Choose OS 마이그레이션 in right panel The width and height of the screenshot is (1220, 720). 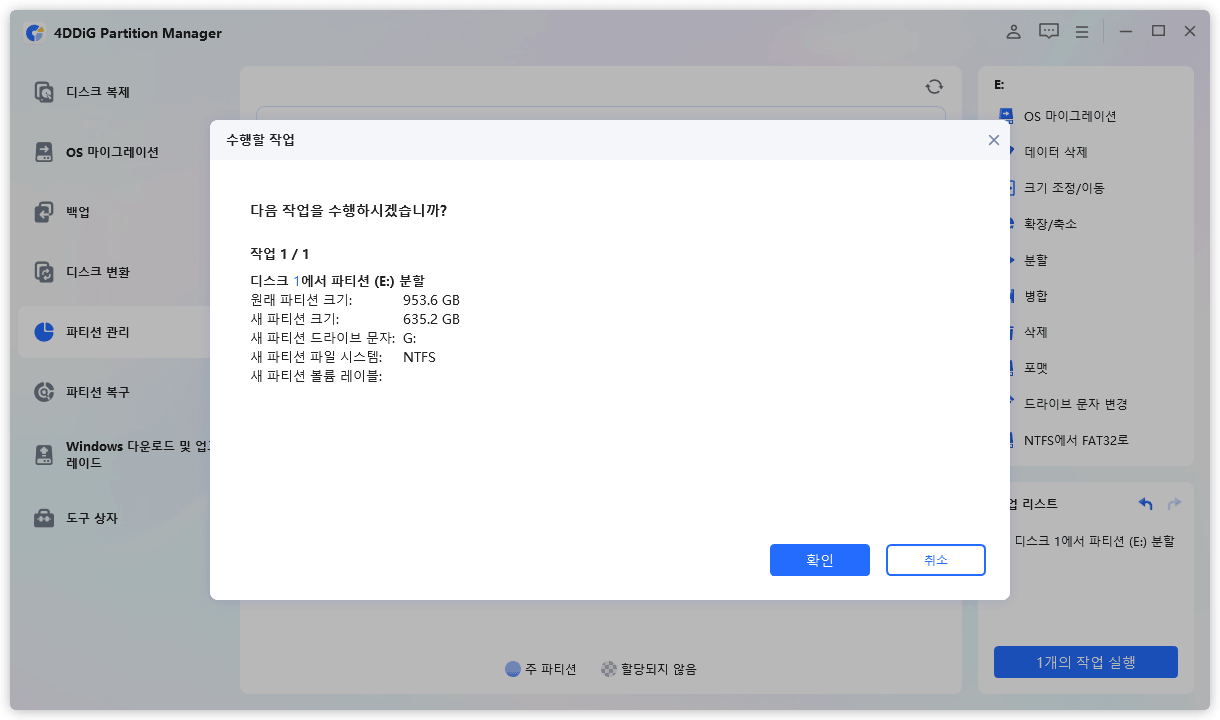[1070, 116]
